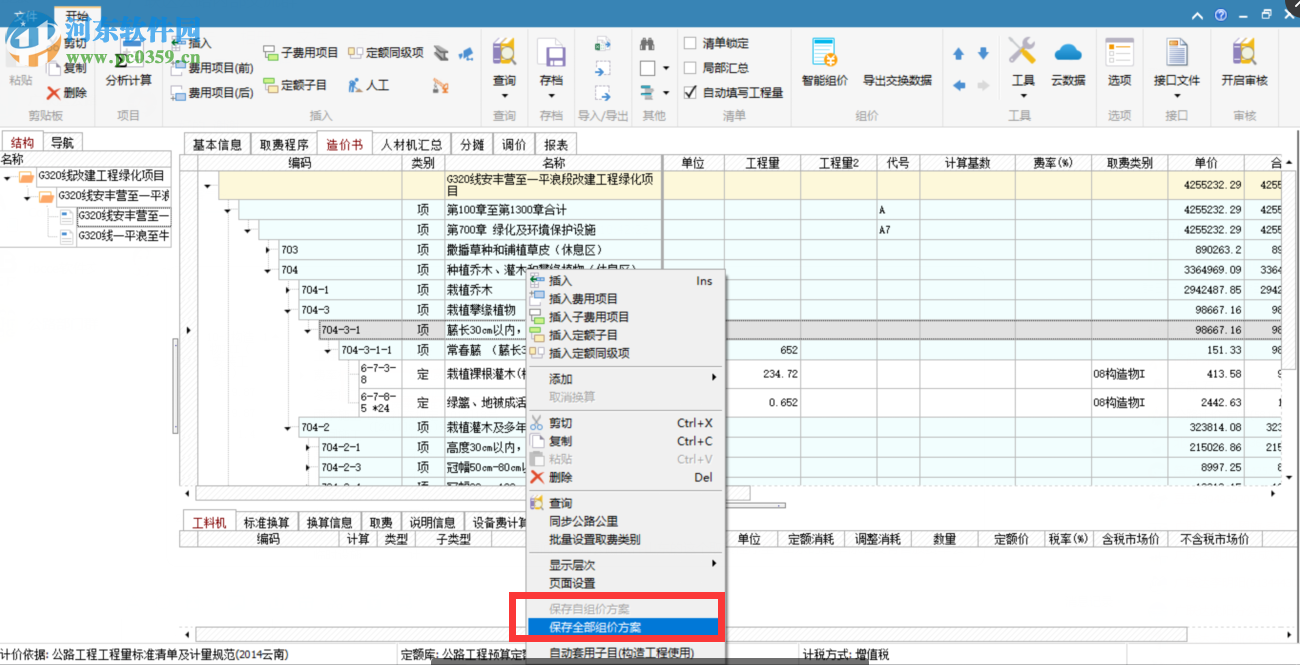The image size is (1300, 665).
Task: Expand the 显示层次 submenu
Action: (570, 563)
